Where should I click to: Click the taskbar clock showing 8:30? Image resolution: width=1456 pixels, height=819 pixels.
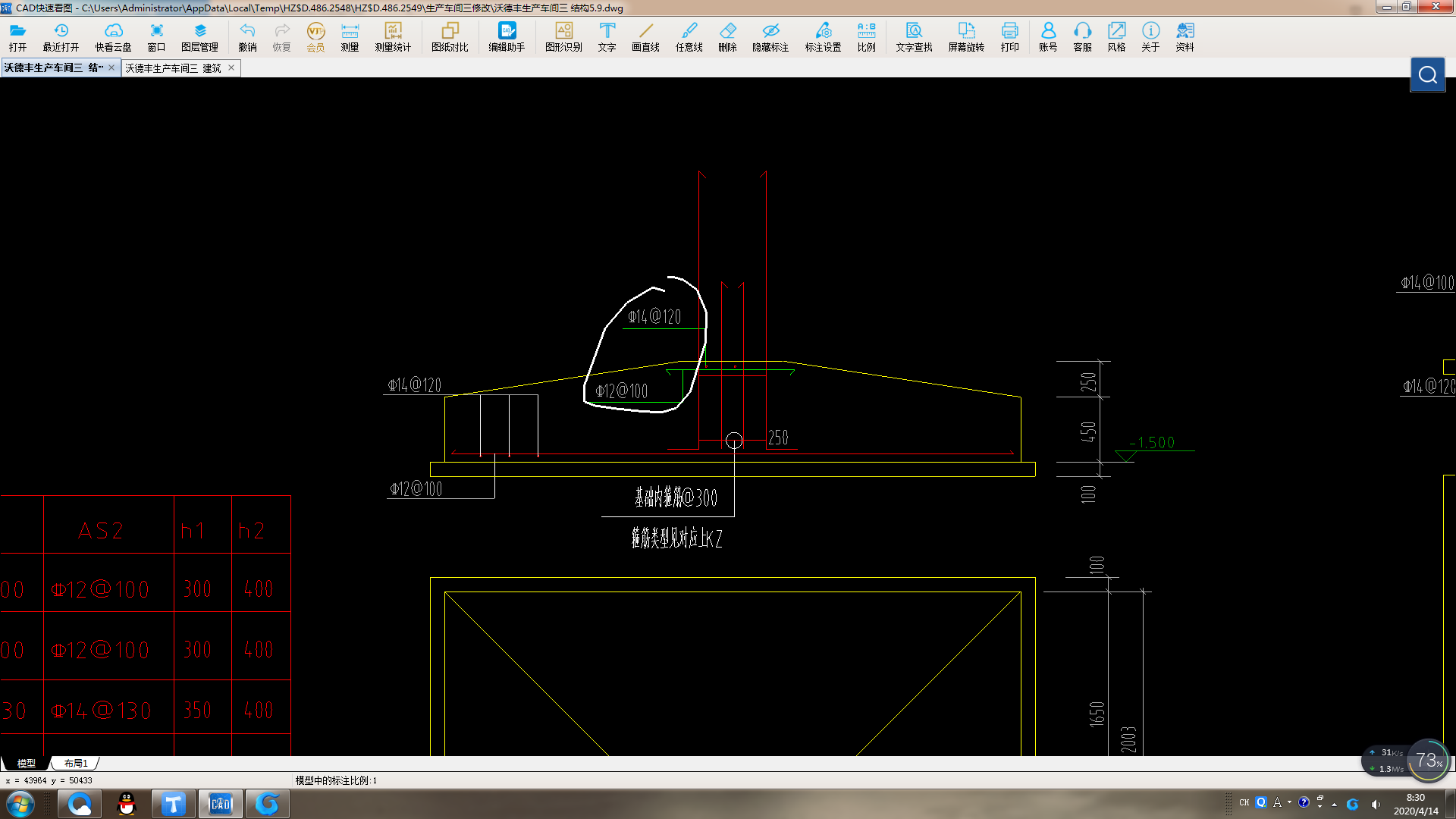tap(1415, 804)
